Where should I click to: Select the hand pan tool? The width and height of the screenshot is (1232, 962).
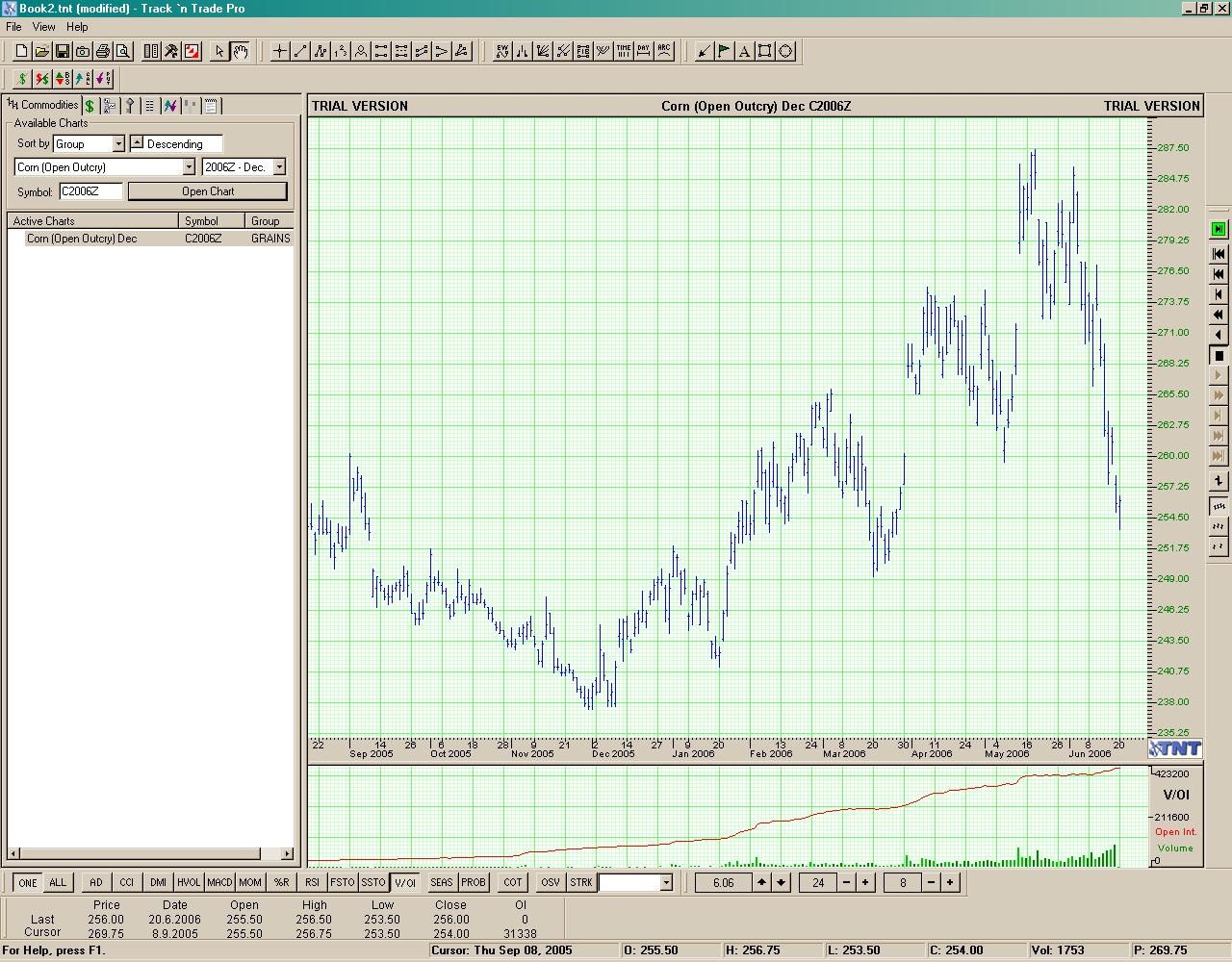(x=240, y=51)
